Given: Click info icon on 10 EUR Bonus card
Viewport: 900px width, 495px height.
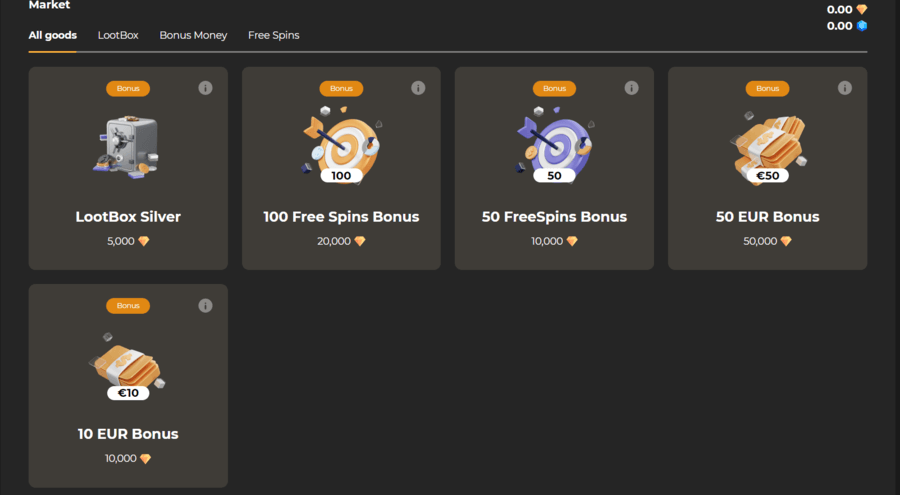Looking at the screenshot, I should coord(205,305).
